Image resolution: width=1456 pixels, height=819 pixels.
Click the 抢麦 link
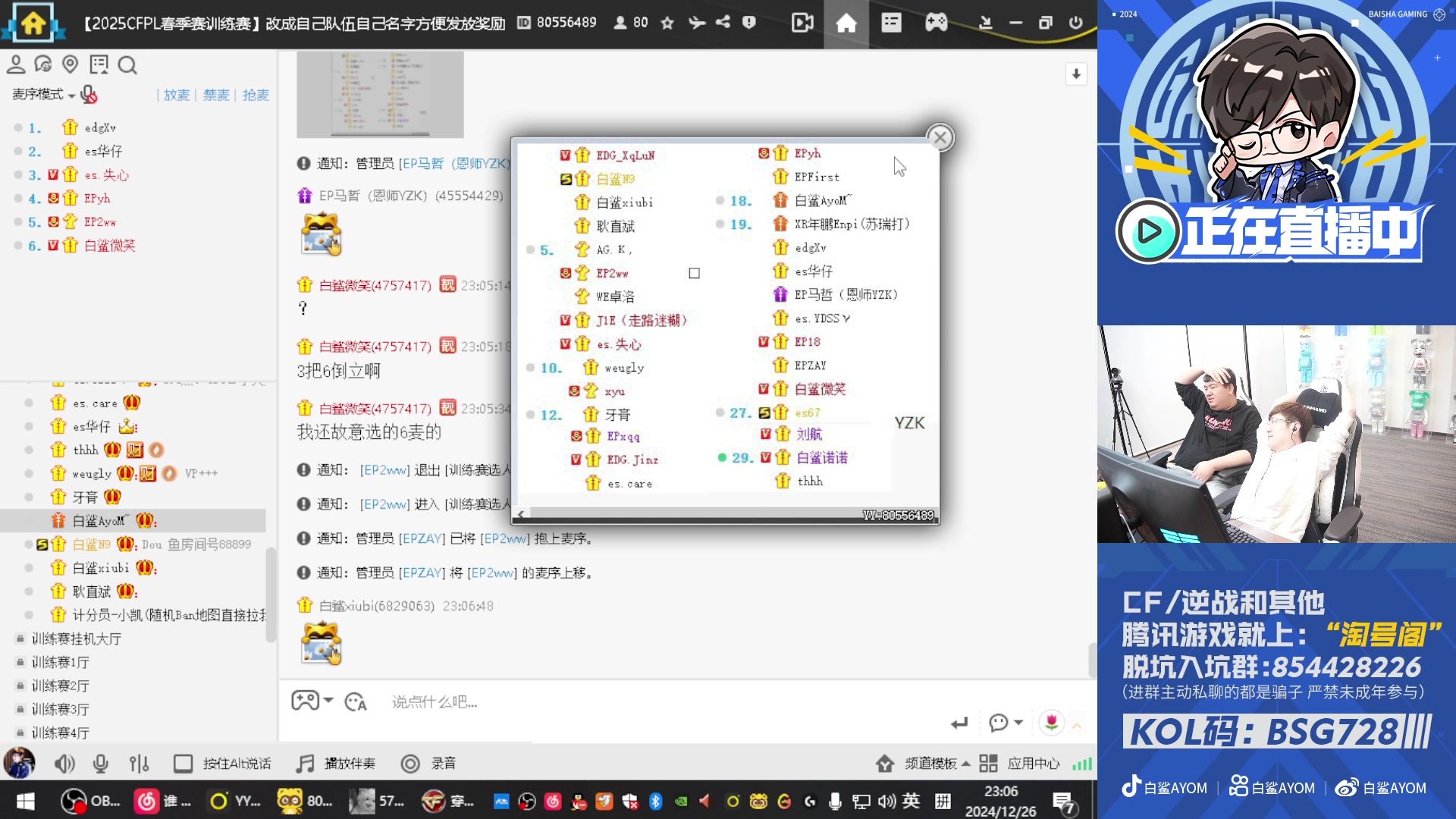click(x=256, y=96)
